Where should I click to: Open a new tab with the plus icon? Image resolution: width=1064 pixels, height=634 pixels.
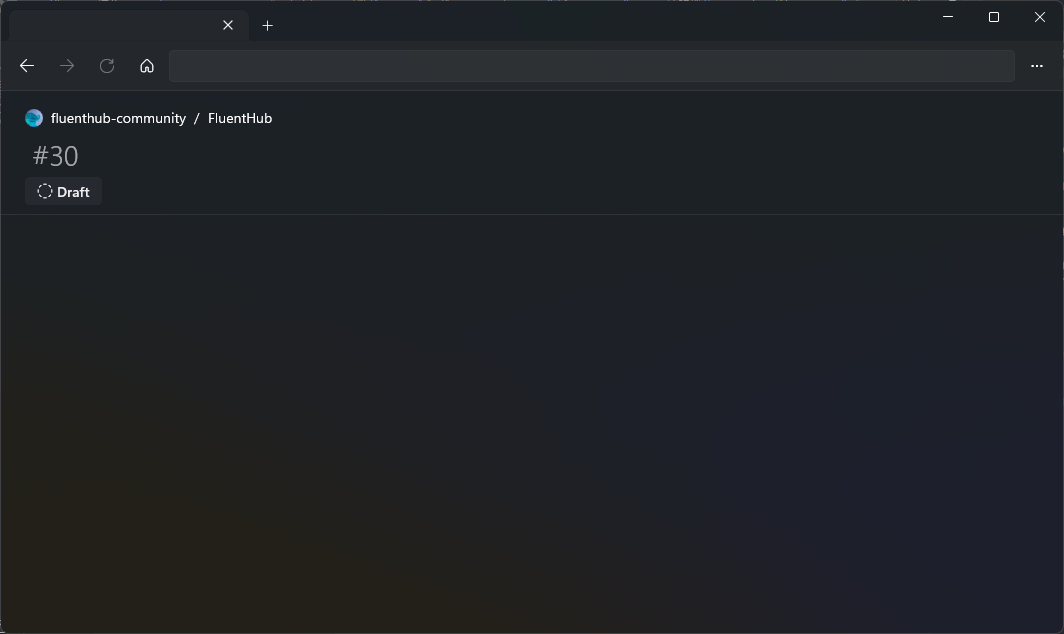267,25
